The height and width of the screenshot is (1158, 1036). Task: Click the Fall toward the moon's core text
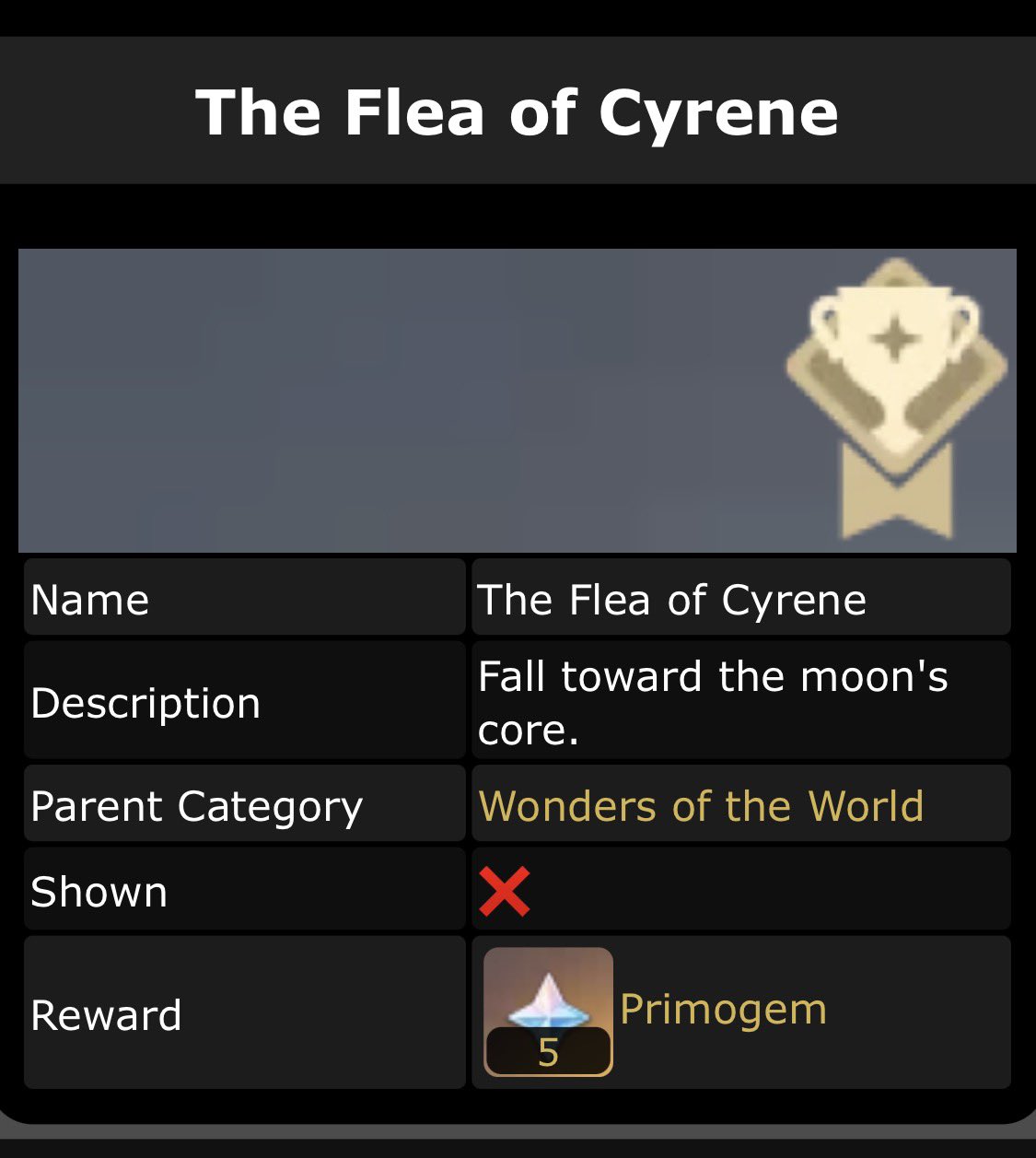click(713, 703)
